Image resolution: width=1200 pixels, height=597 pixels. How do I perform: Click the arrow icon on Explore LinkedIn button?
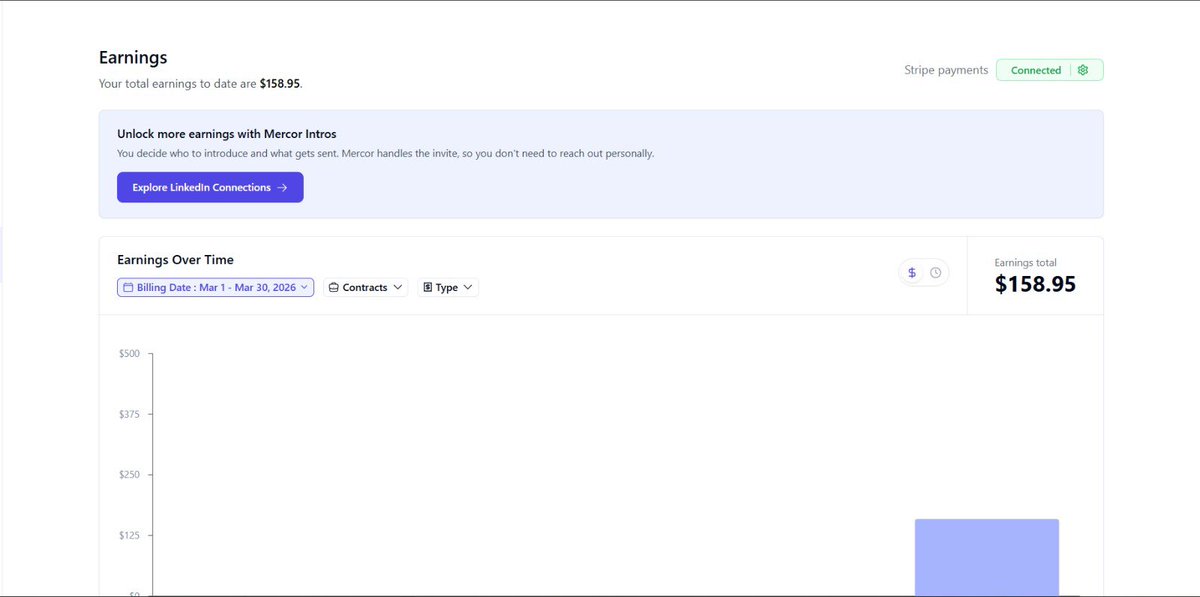pos(282,187)
